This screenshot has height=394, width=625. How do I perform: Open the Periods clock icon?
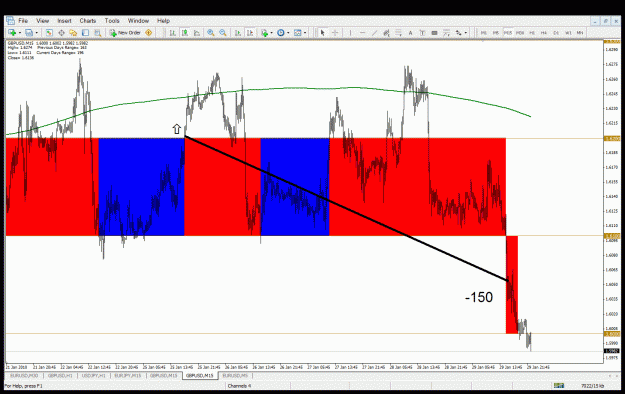point(281,33)
